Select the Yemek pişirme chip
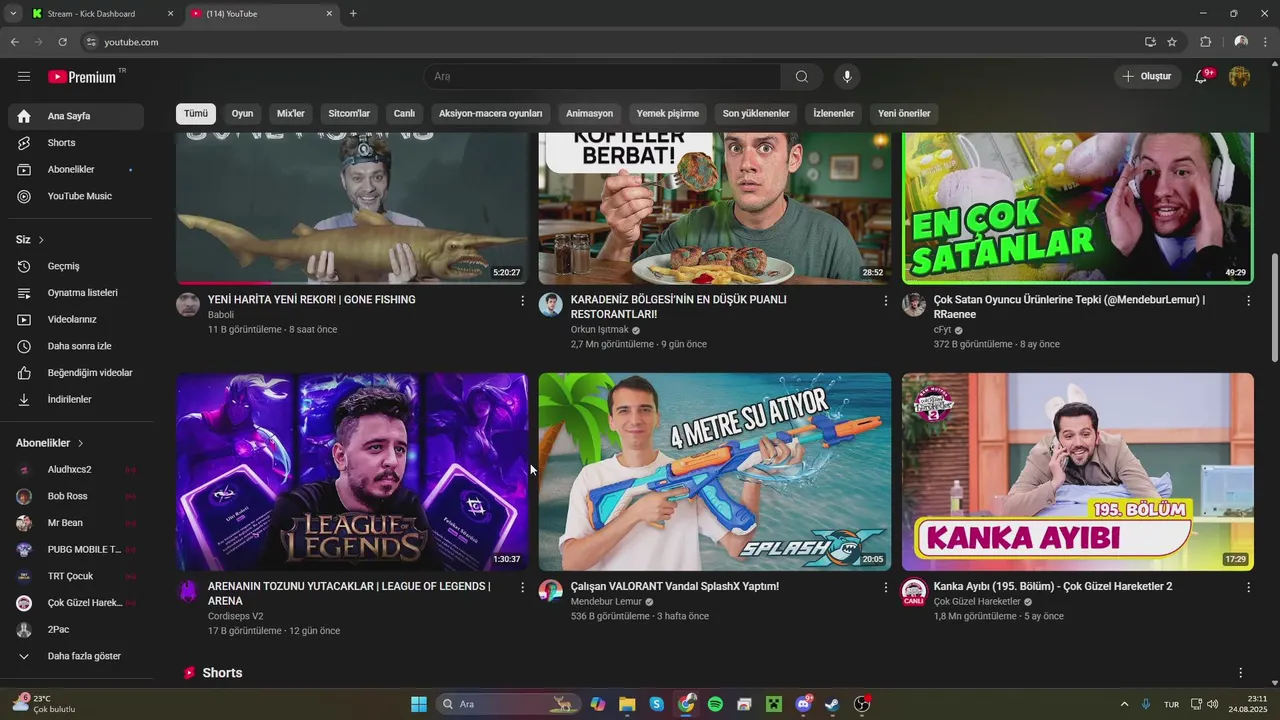Screen dimensions: 1280x720 point(668,114)
